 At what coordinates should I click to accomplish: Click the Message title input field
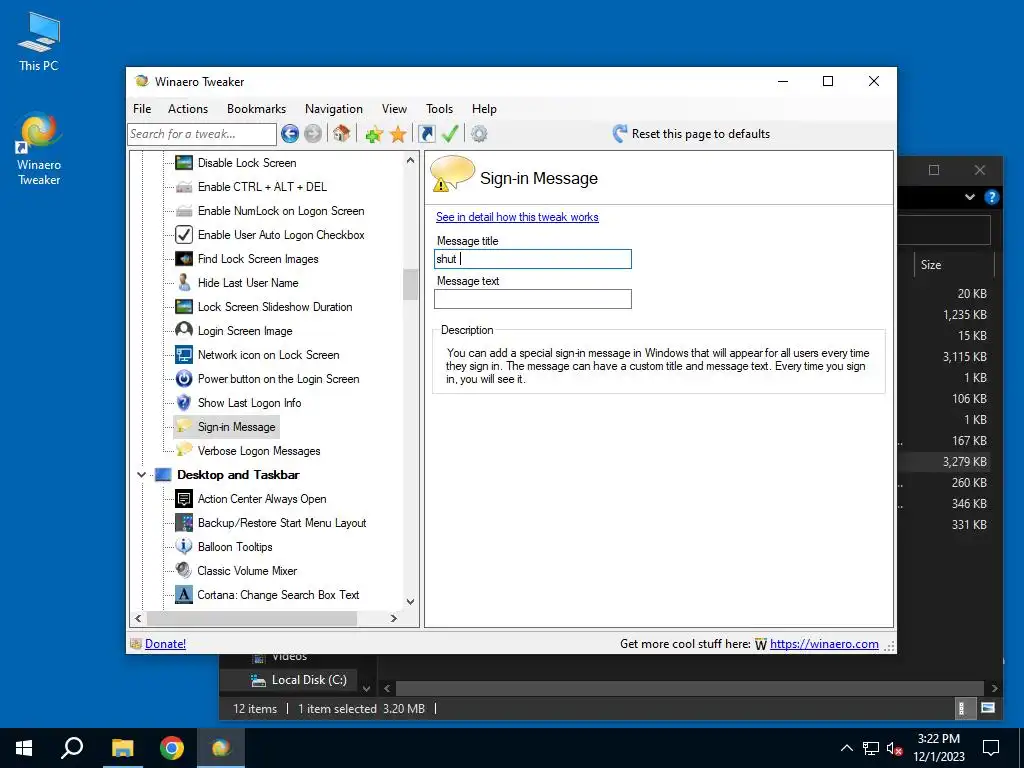(x=533, y=259)
